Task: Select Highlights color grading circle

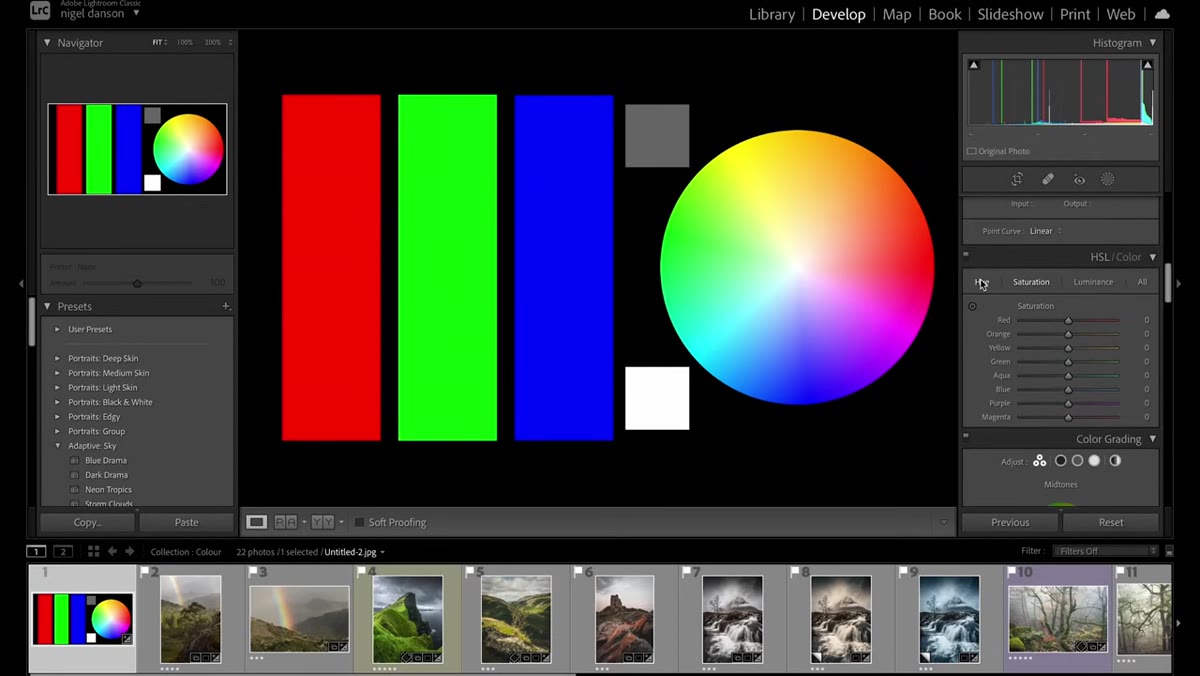Action: (1094, 461)
